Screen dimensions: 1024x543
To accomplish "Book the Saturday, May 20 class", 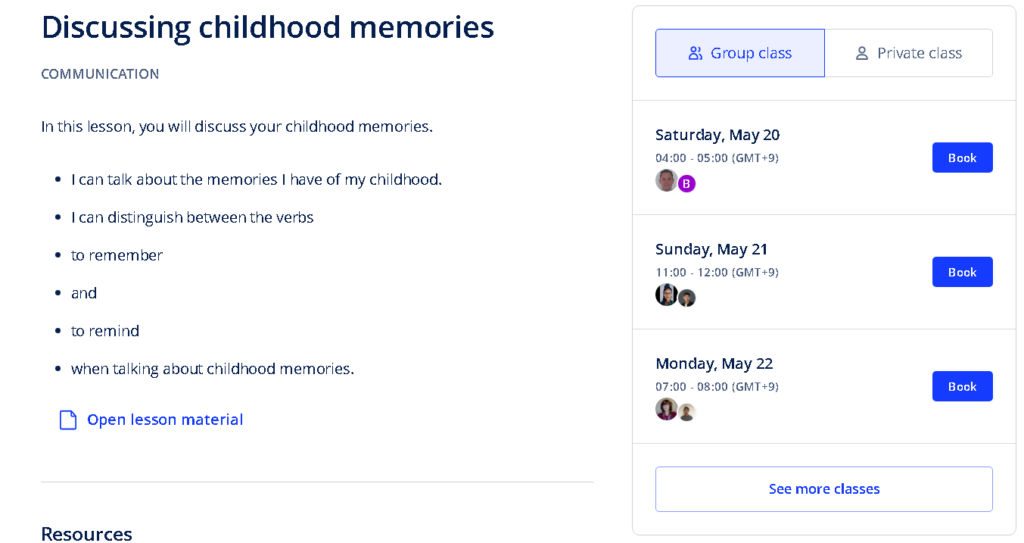I will tap(962, 157).
